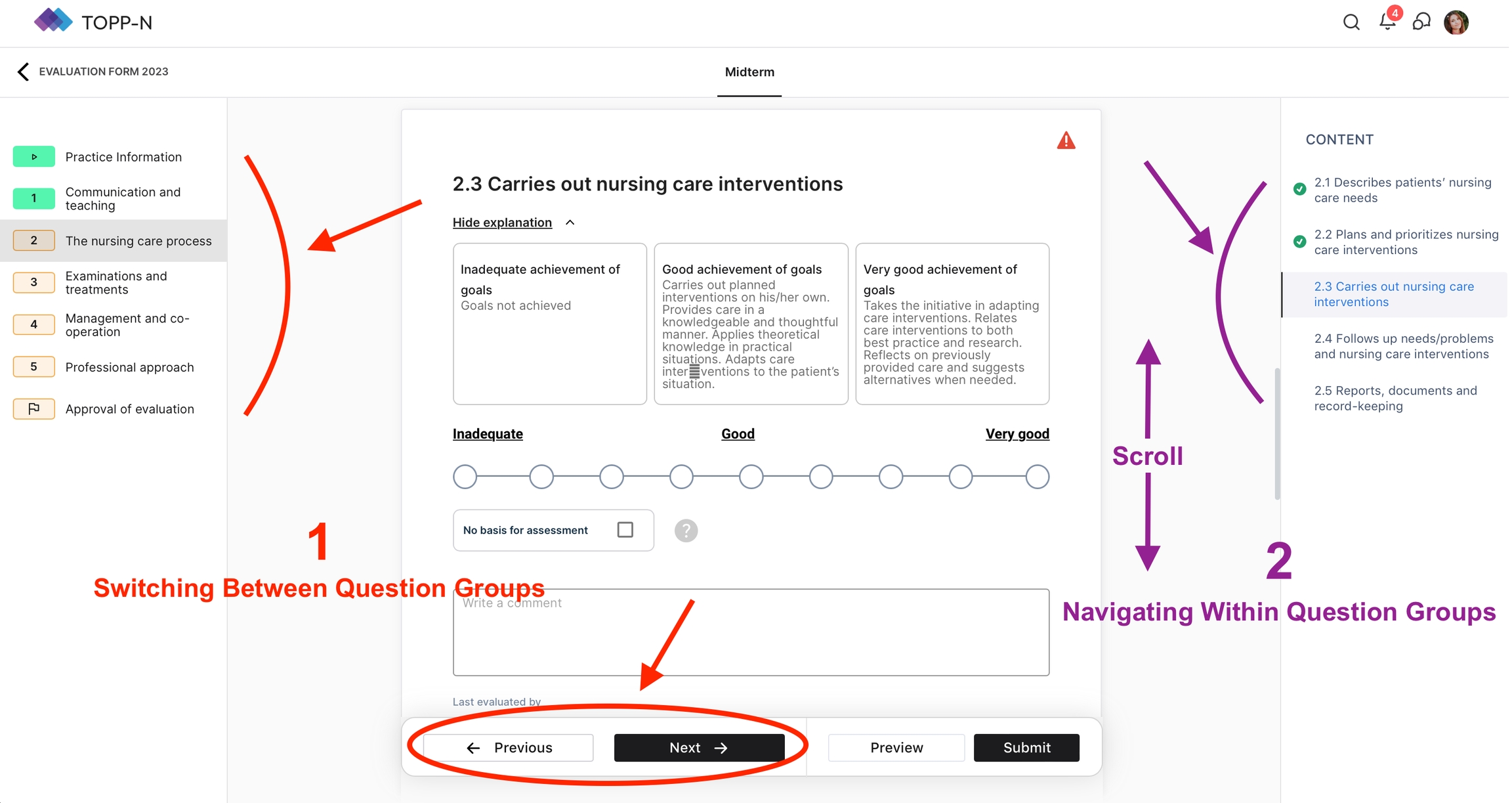1512x803 pixels.
Task: Click the red warning triangle icon
Action: tap(1066, 141)
